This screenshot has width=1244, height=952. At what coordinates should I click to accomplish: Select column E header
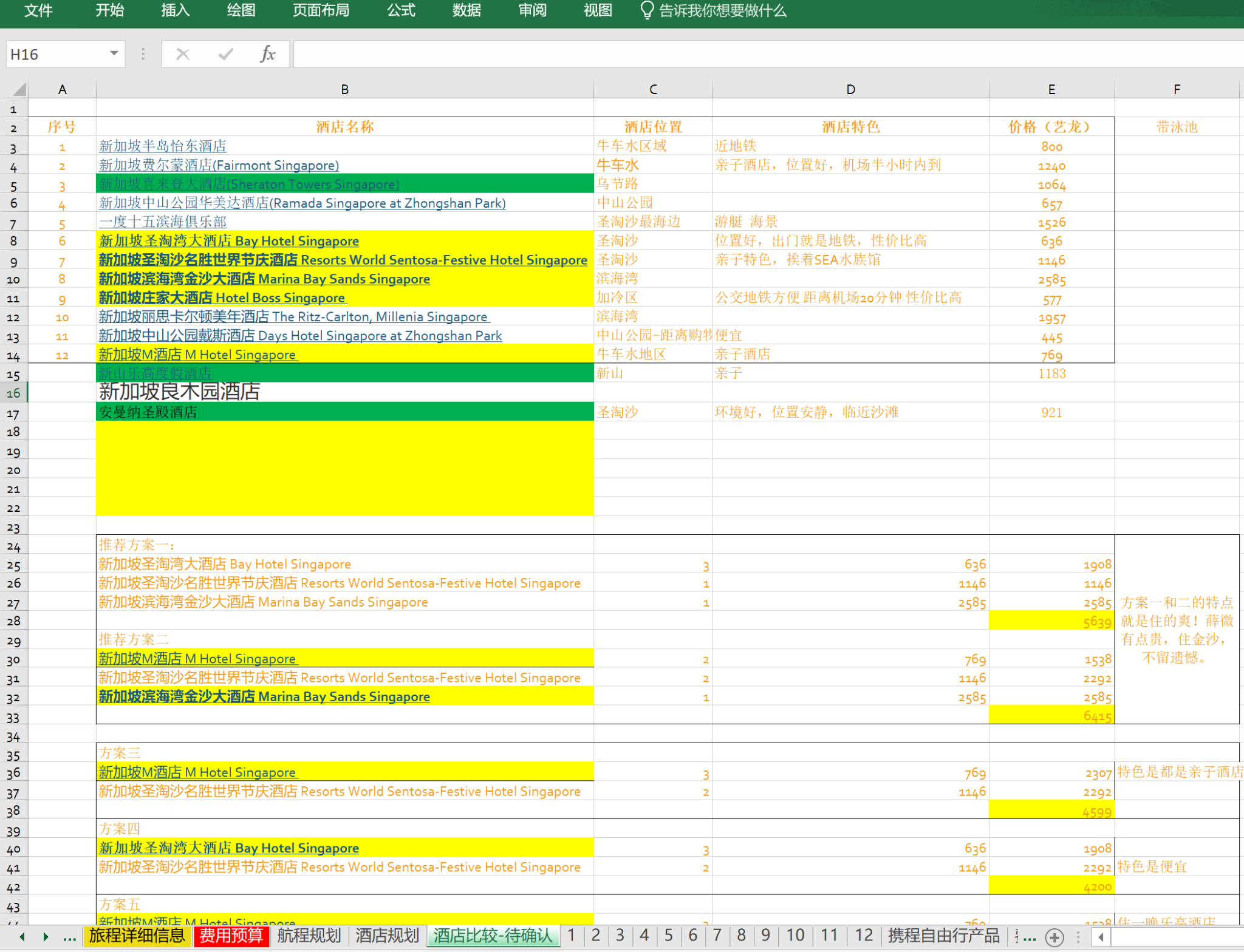point(1051,89)
